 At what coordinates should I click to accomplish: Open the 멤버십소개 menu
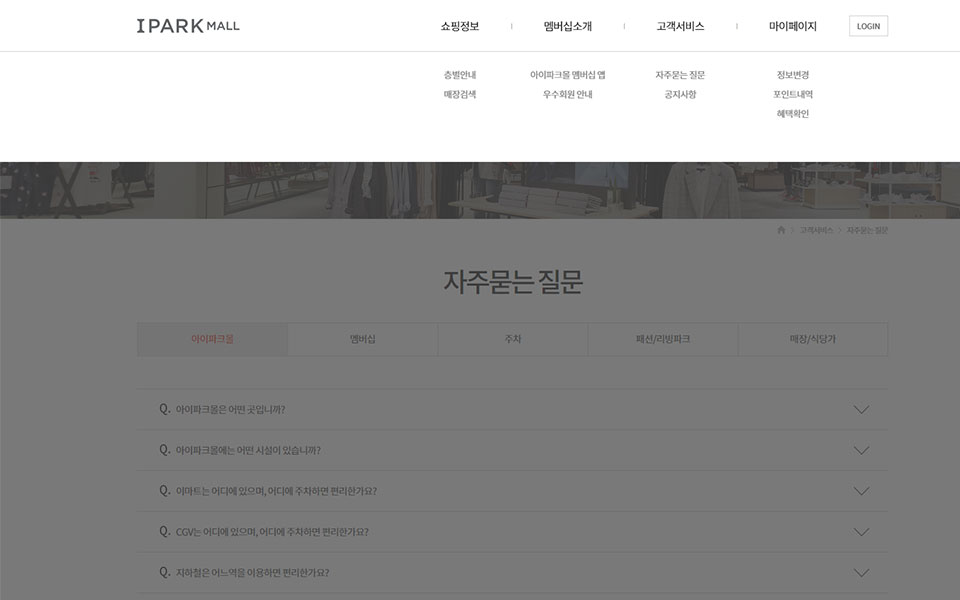click(568, 26)
